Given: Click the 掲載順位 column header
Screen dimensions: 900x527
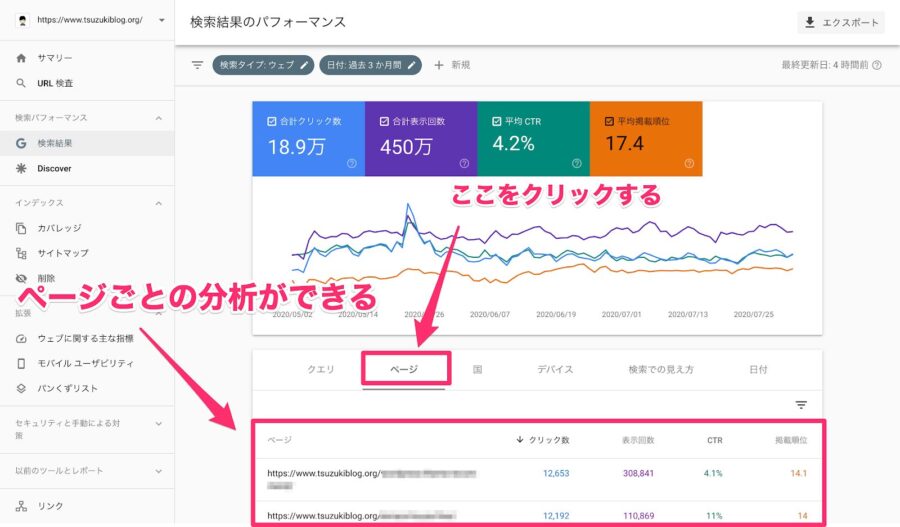Looking at the screenshot, I should coord(791,440).
